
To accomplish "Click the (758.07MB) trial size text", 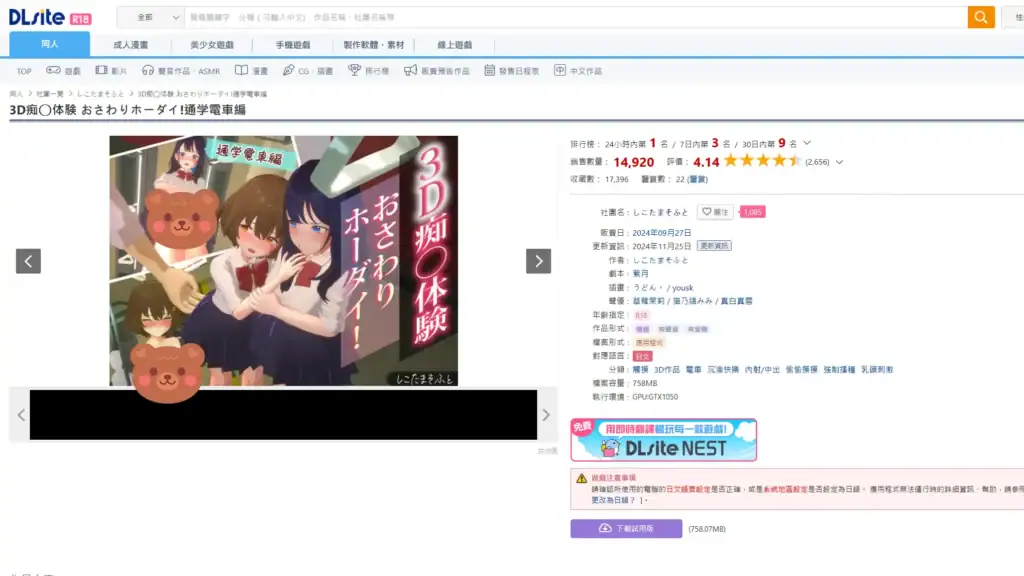I will 707,529.
